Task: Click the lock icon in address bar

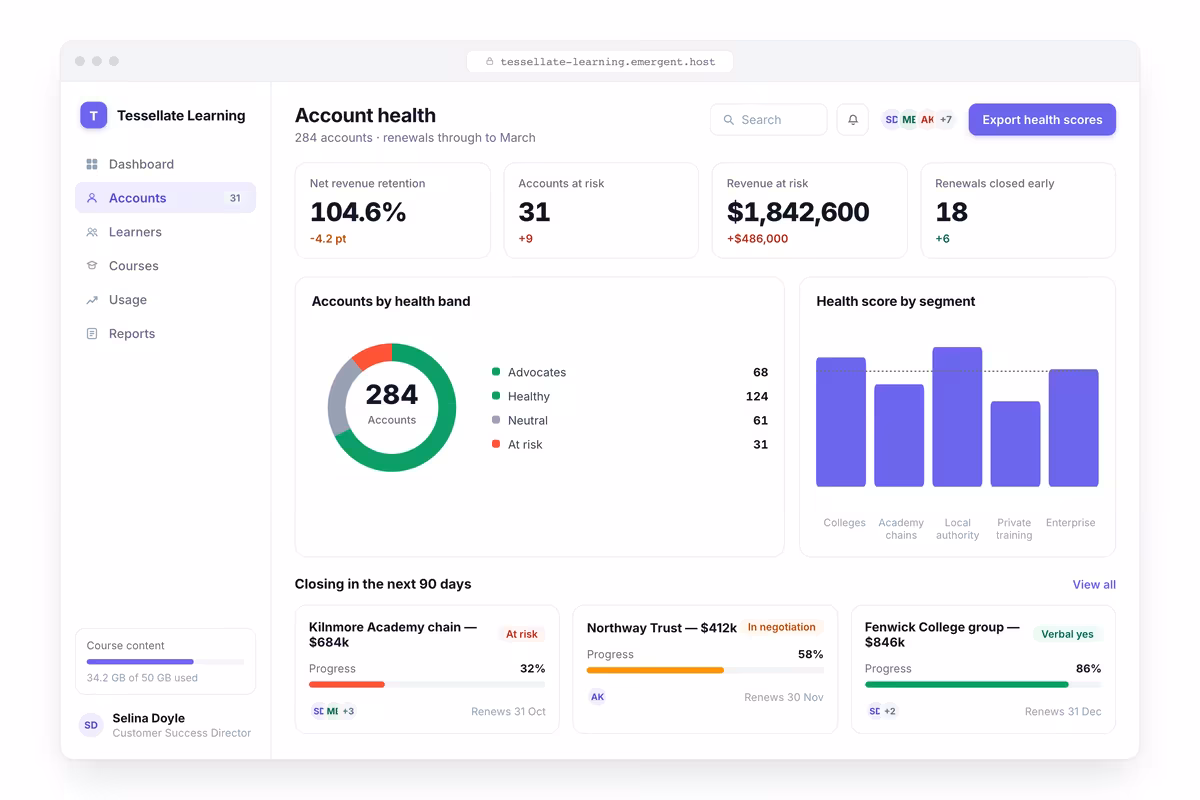Action: point(490,62)
